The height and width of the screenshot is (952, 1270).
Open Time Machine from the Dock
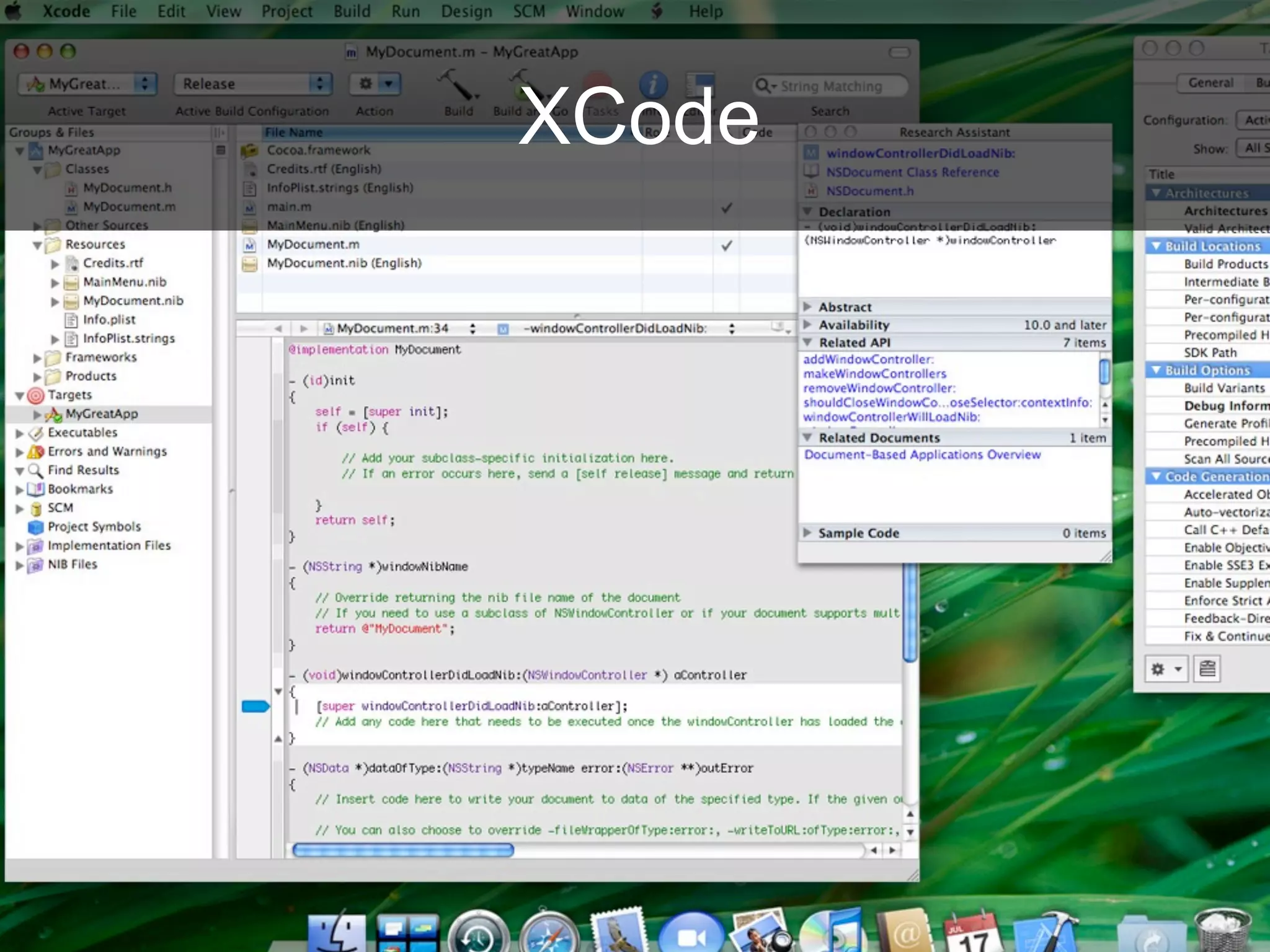(x=477, y=933)
